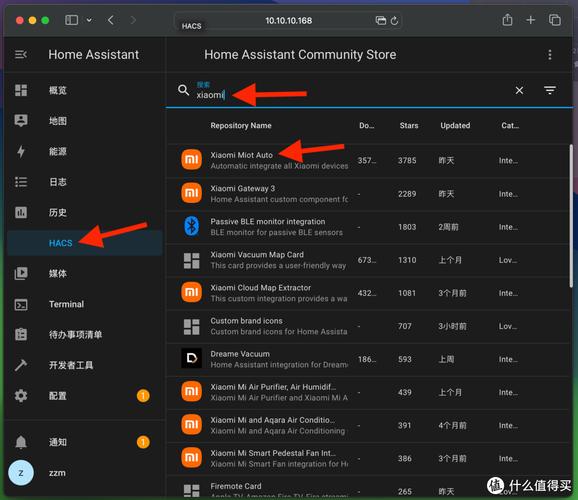578x500 pixels.
Task: Open Xiaomi Cloud Map Extractor row
Action: point(368,293)
